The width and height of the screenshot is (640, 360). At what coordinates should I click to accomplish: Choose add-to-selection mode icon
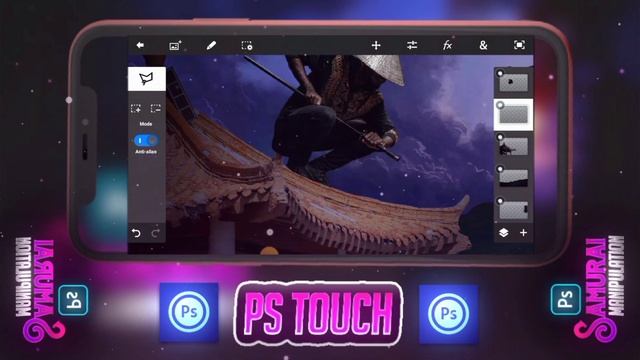(136, 109)
